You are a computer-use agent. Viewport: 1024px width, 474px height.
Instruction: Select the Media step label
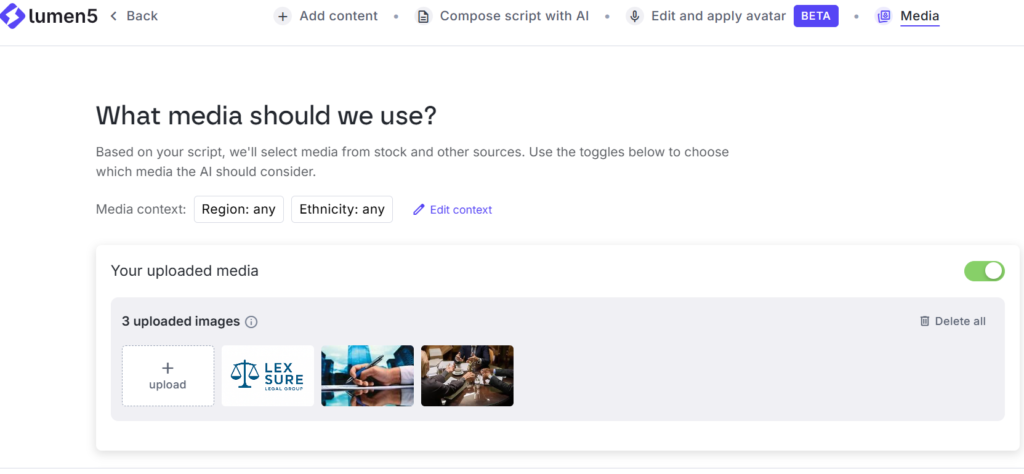[x=920, y=16]
